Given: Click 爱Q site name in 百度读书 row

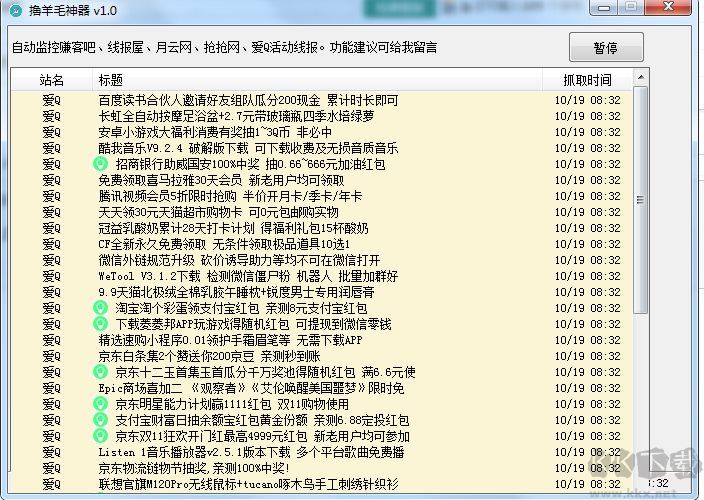Looking at the screenshot, I should pyautogui.click(x=52, y=100).
